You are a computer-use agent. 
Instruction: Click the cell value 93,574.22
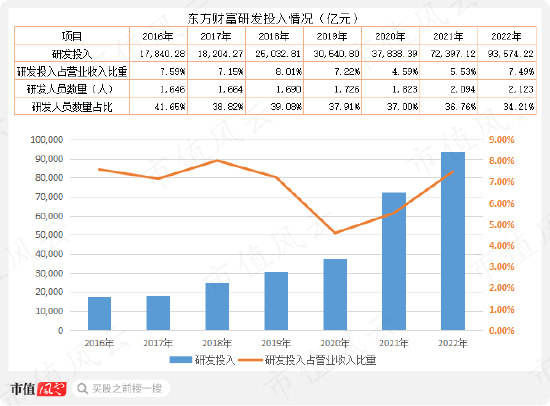pyautogui.click(x=511, y=54)
